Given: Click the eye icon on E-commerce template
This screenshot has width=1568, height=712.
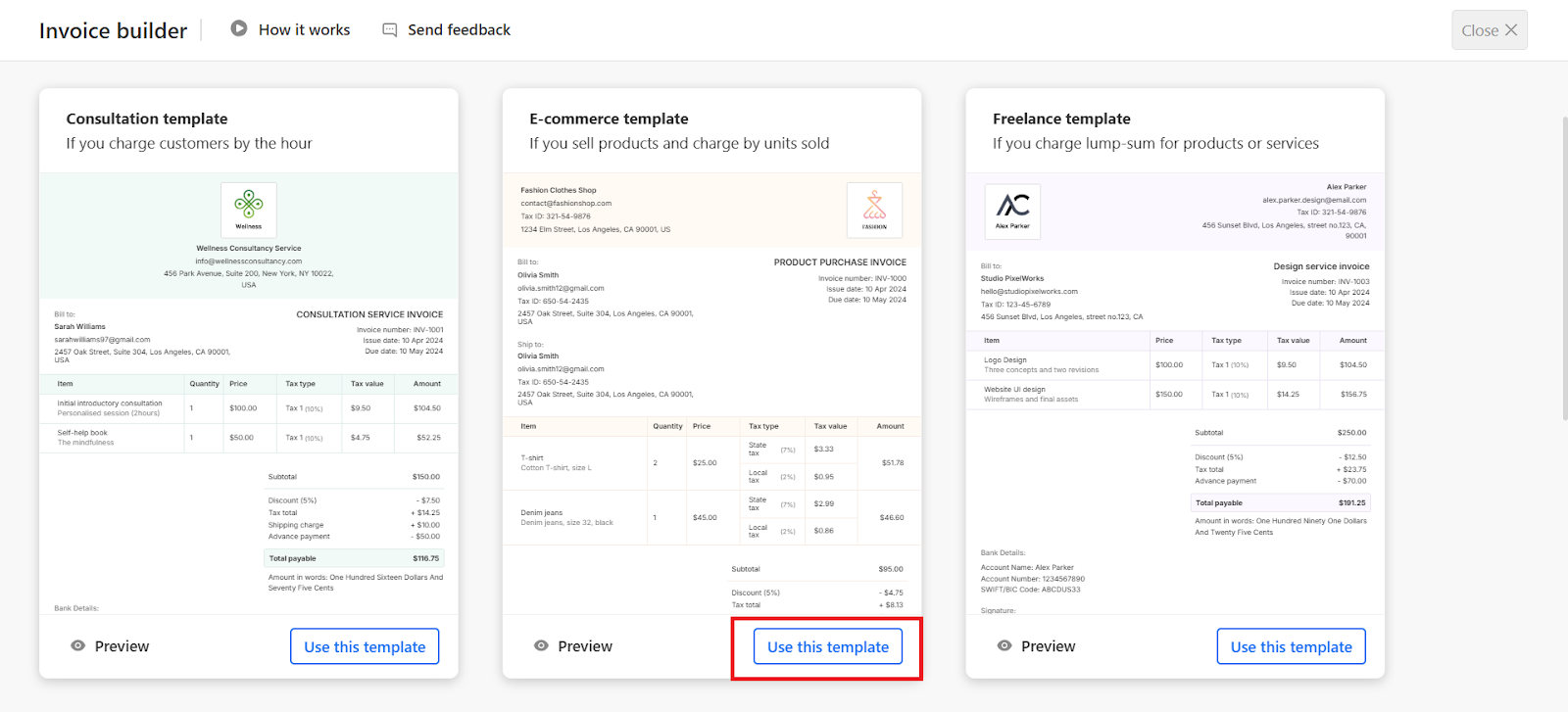Looking at the screenshot, I should click(x=541, y=646).
